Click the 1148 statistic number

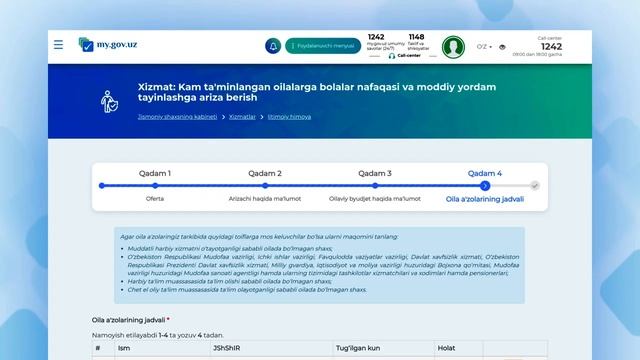pyautogui.click(x=416, y=37)
